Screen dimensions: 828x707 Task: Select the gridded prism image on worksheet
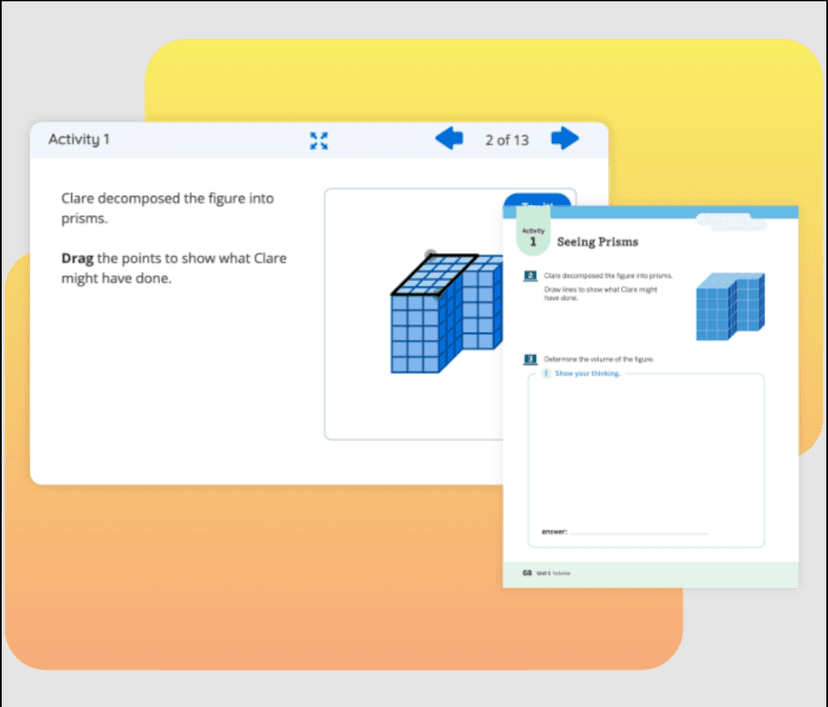click(x=730, y=306)
